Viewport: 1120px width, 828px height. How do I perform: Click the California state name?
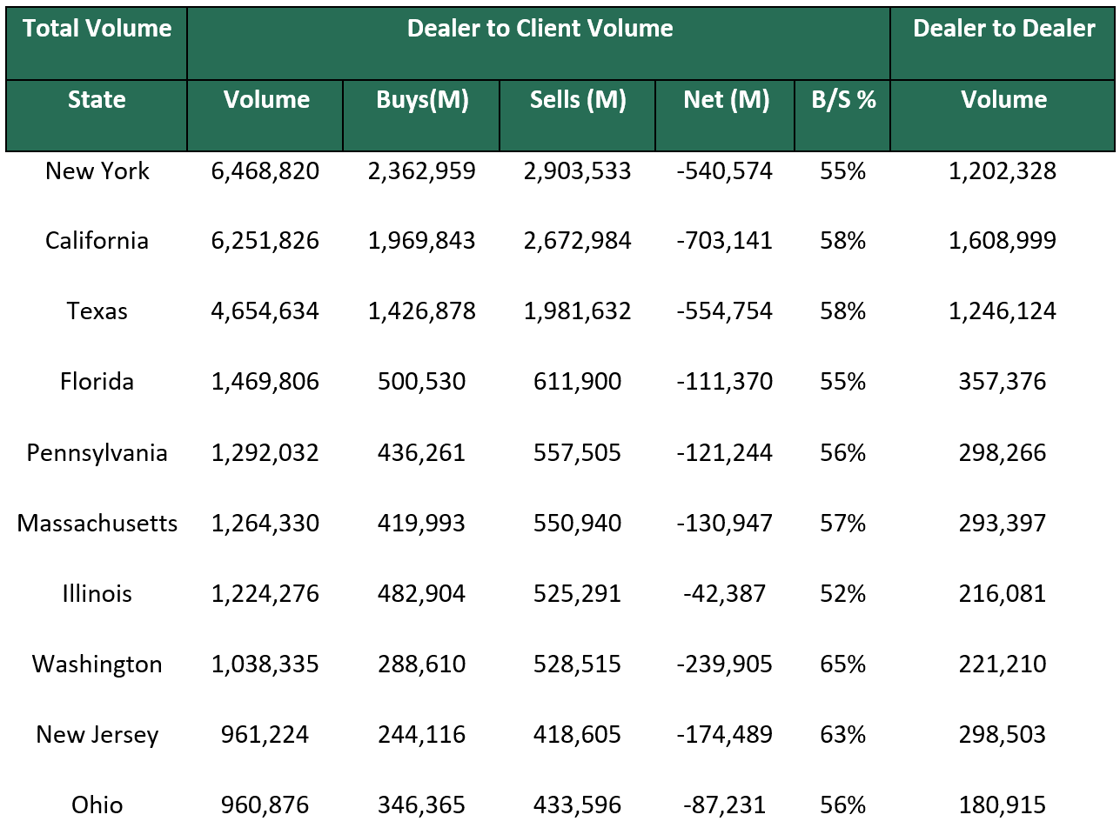[x=96, y=241]
